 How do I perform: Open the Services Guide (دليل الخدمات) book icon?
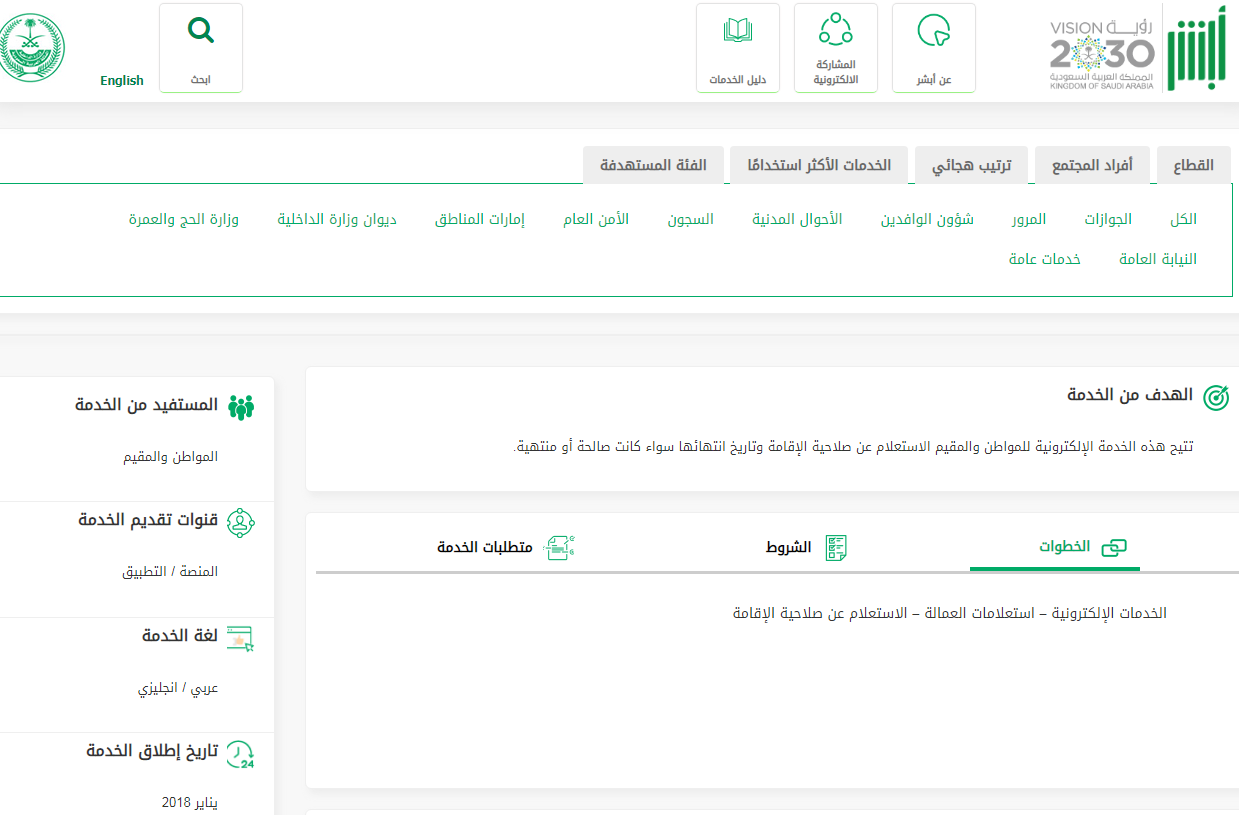coord(737,31)
